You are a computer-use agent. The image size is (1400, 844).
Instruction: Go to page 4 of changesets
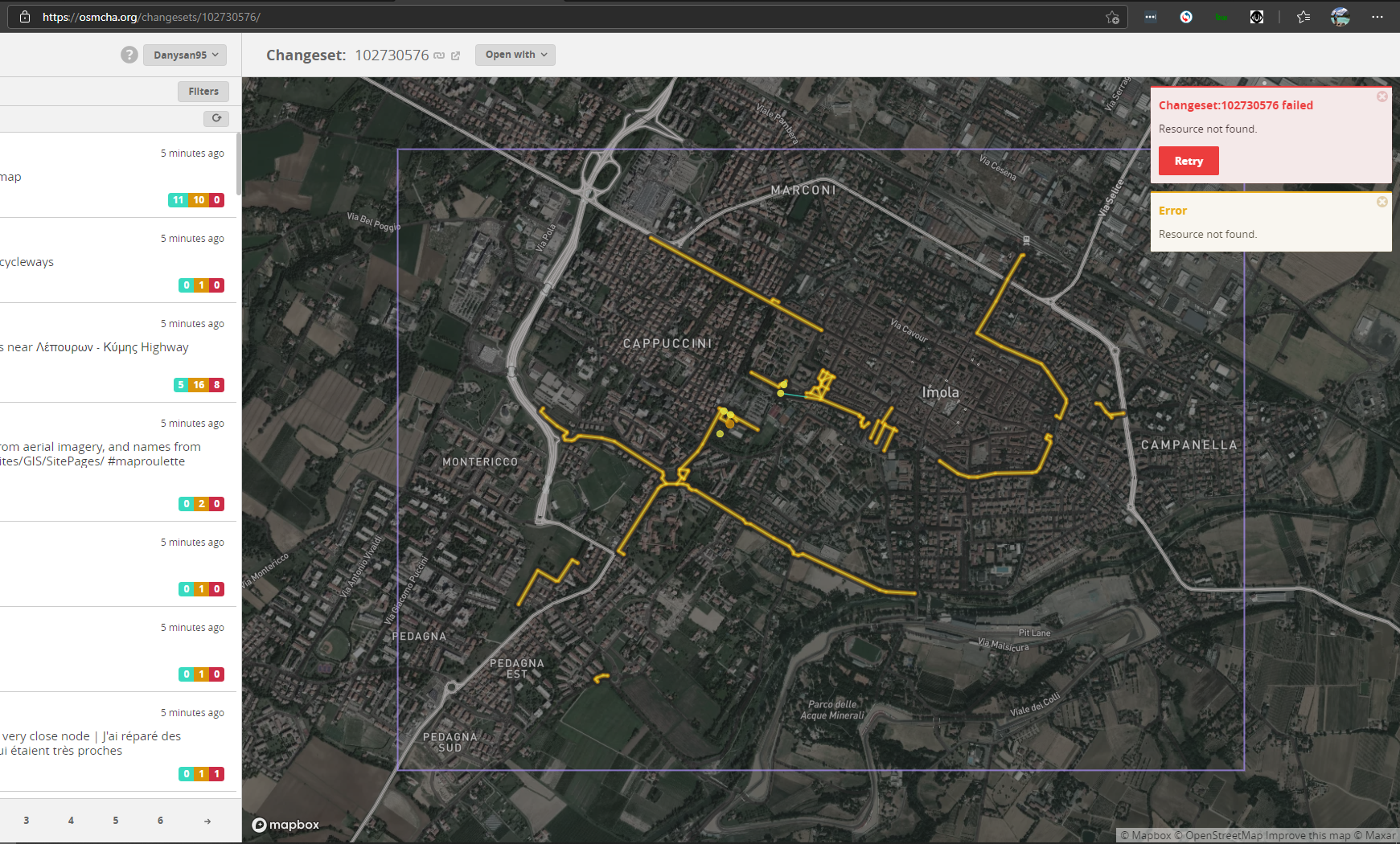click(x=71, y=821)
